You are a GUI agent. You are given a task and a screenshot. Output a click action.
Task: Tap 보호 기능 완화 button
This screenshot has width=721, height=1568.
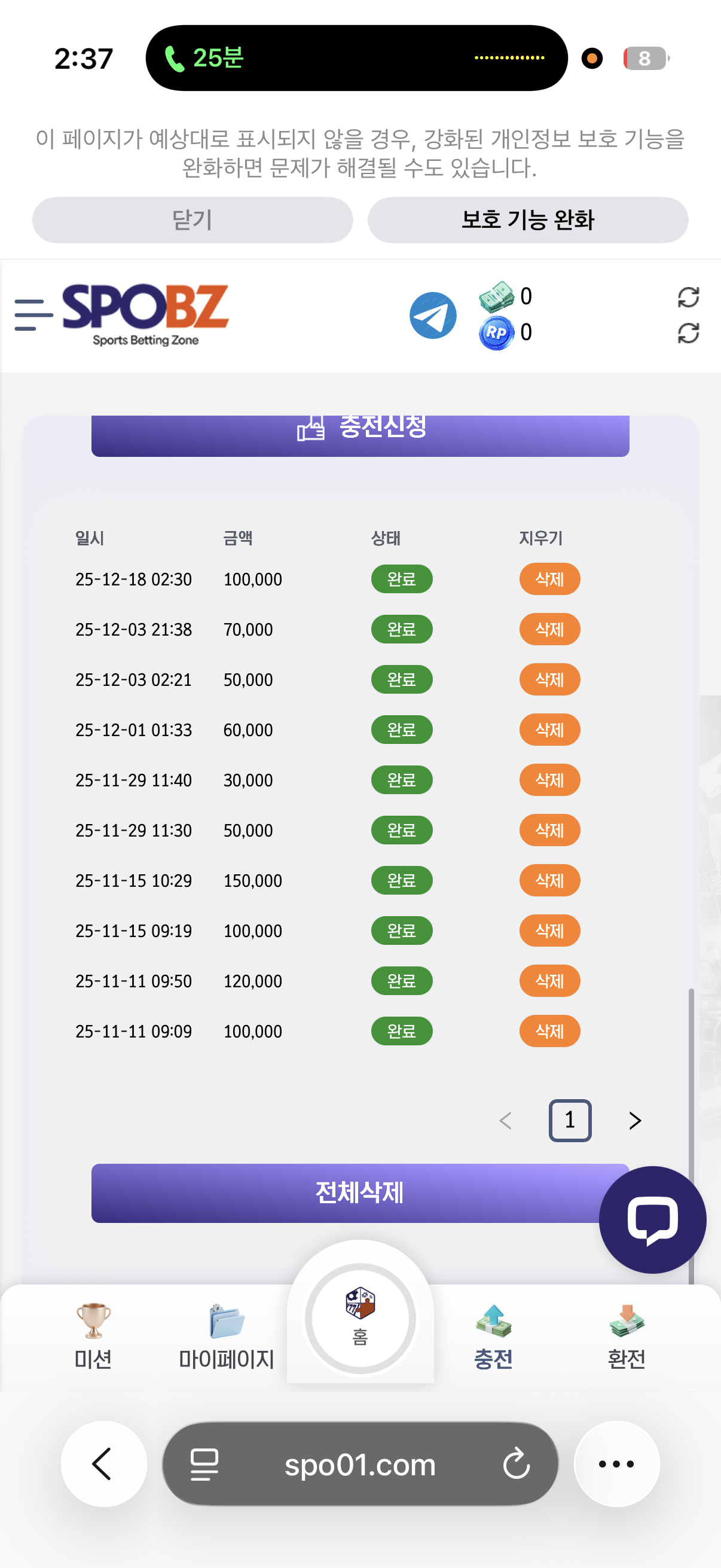click(527, 219)
